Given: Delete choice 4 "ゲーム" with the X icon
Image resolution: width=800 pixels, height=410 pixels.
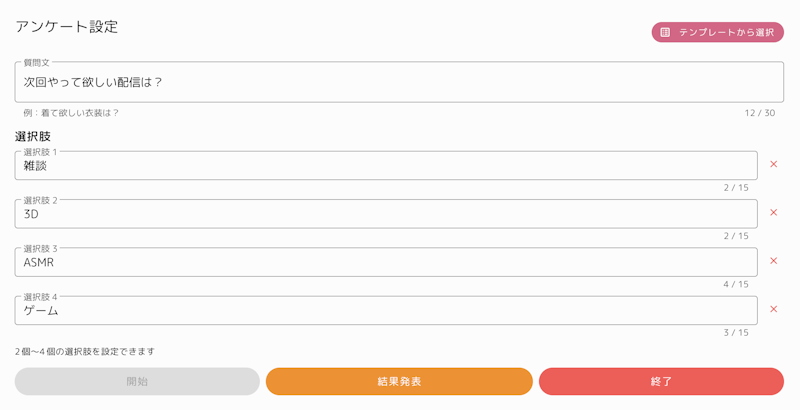Looking at the screenshot, I should pos(773,309).
